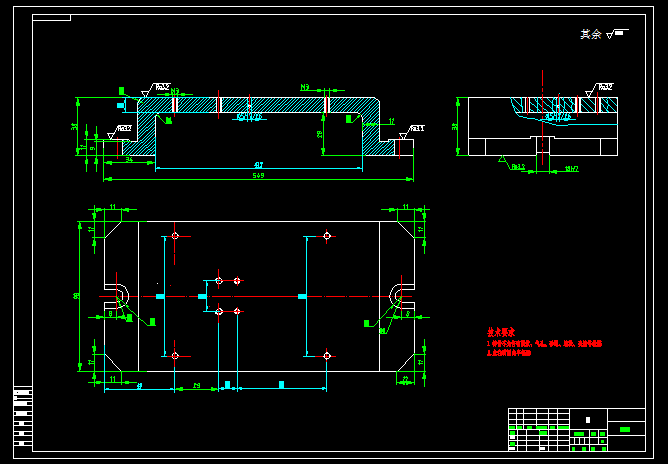Select the overall length dimension text under section view
Viewport: 668px width, 464px height.
(259, 176)
